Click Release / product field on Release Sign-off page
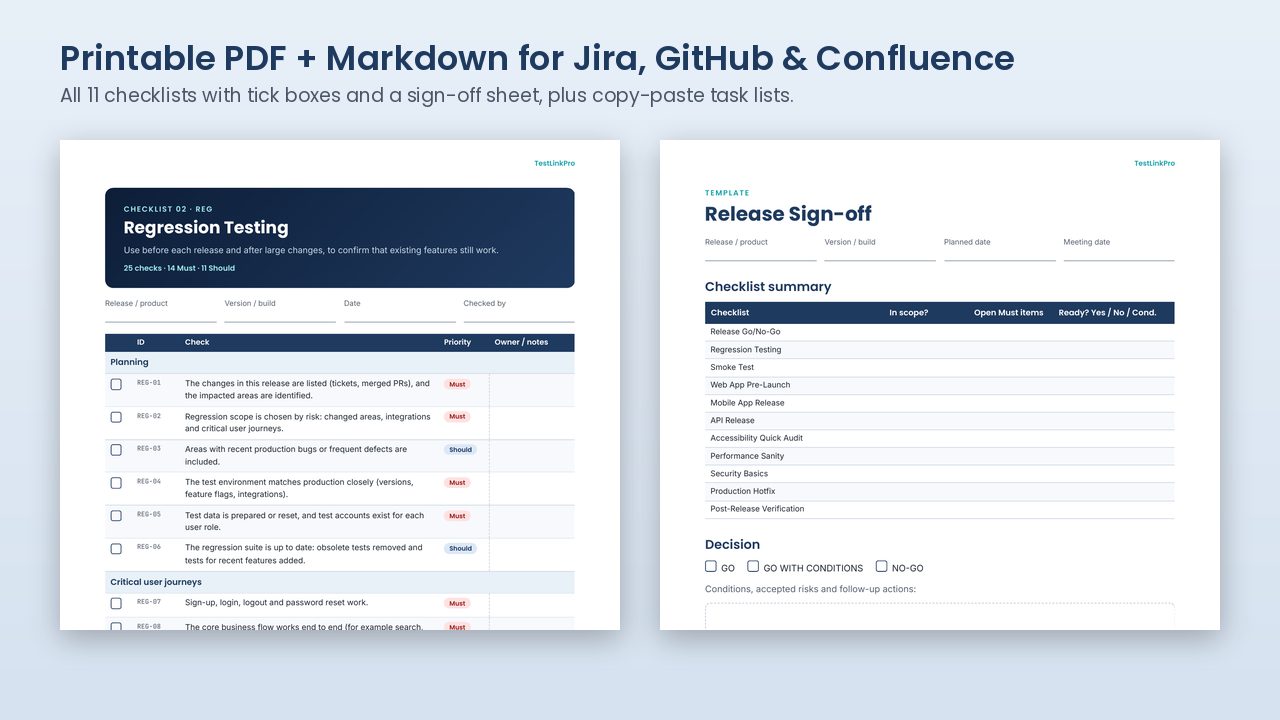The height and width of the screenshot is (720, 1280). 761,249
